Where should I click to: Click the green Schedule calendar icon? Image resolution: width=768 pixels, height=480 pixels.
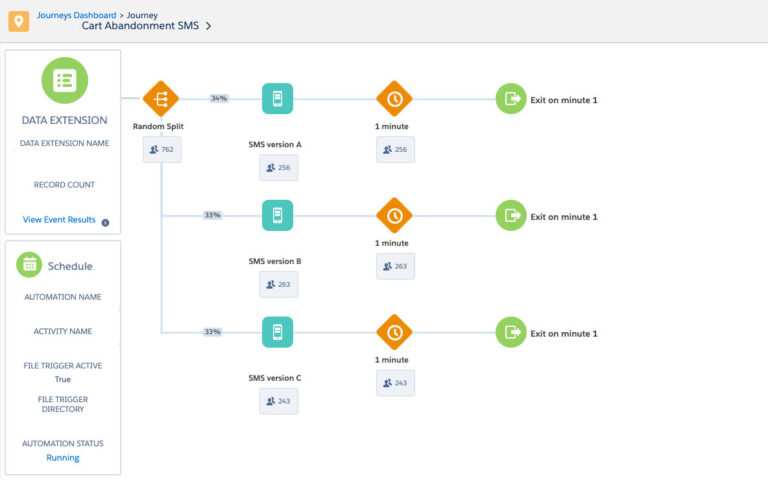30,265
